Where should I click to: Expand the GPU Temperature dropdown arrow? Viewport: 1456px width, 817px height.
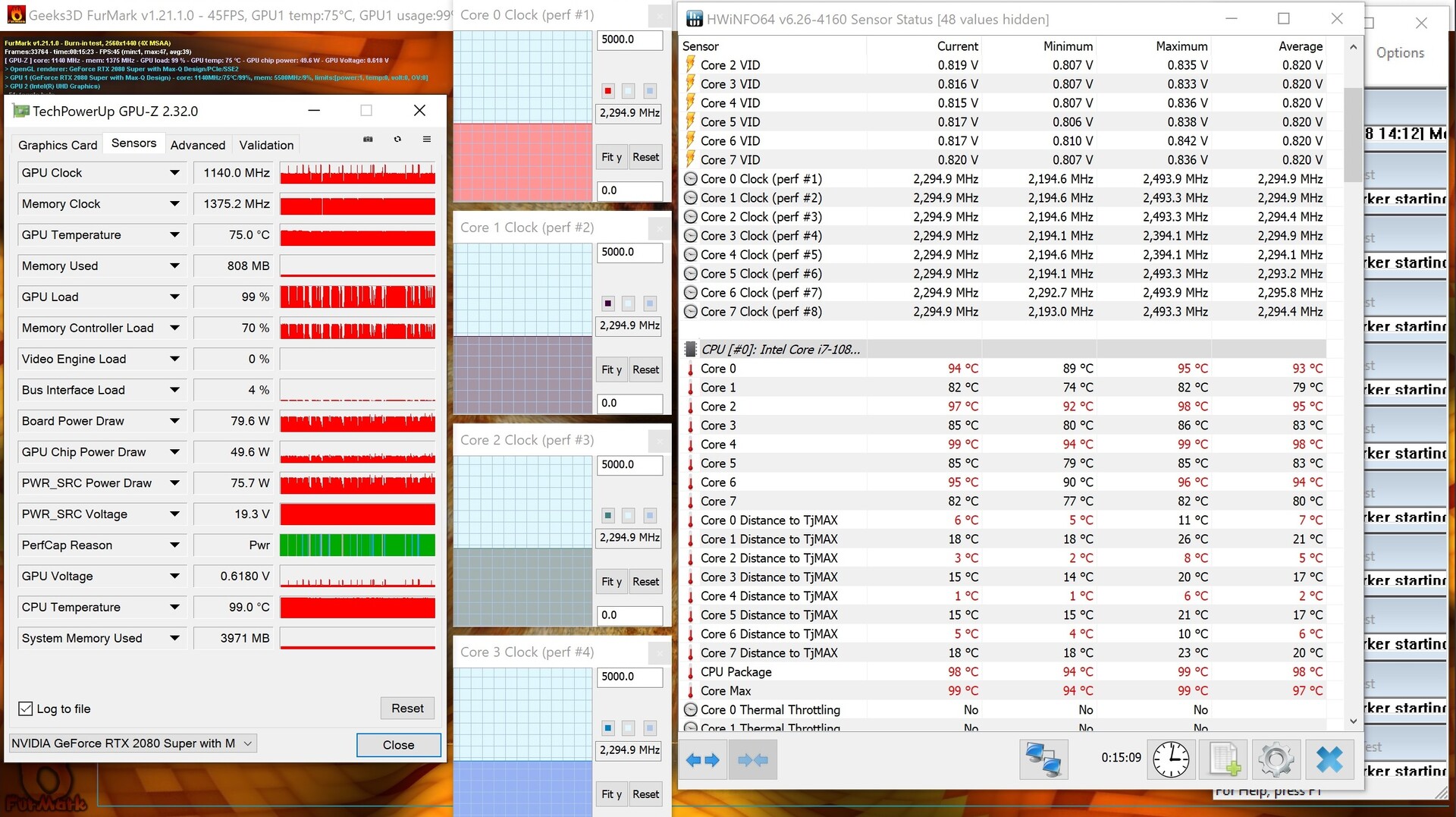click(x=174, y=235)
